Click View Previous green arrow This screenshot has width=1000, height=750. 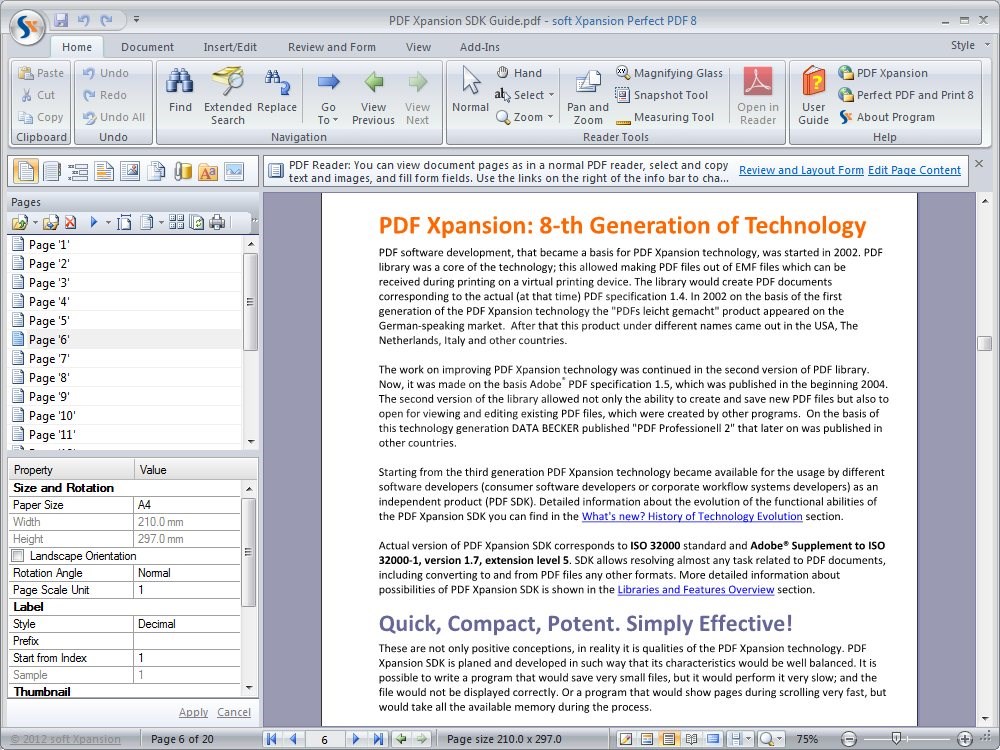(373, 96)
